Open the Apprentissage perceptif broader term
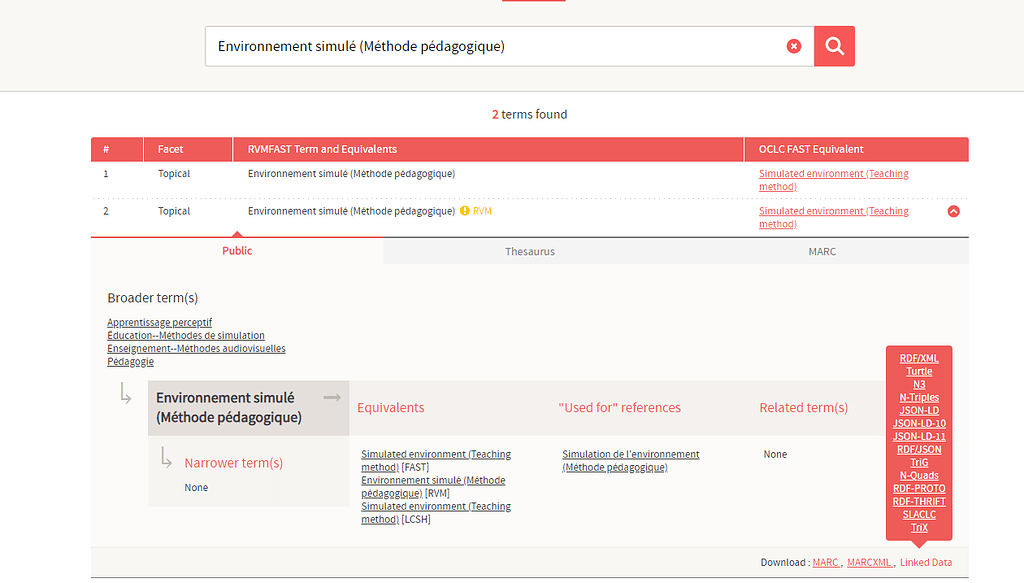The height and width of the screenshot is (583, 1024). tap(157, 322)
